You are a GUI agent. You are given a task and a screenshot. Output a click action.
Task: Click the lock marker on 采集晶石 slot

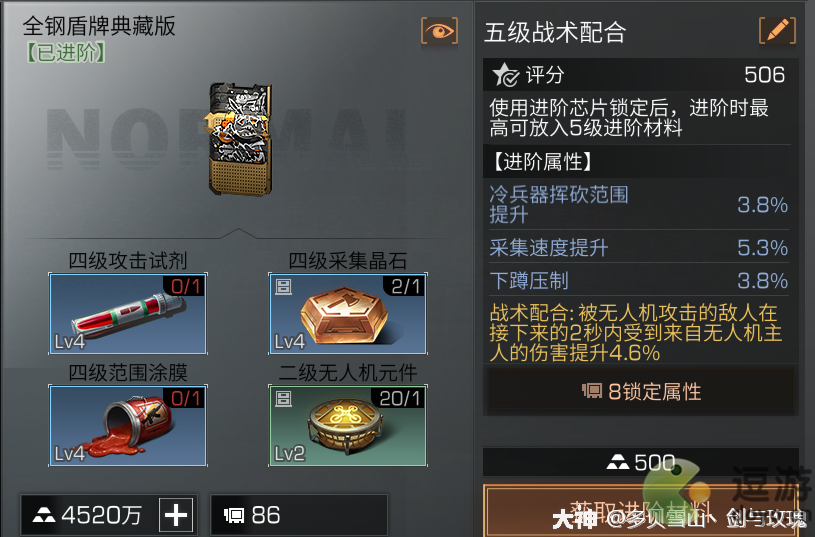(283, 287)
